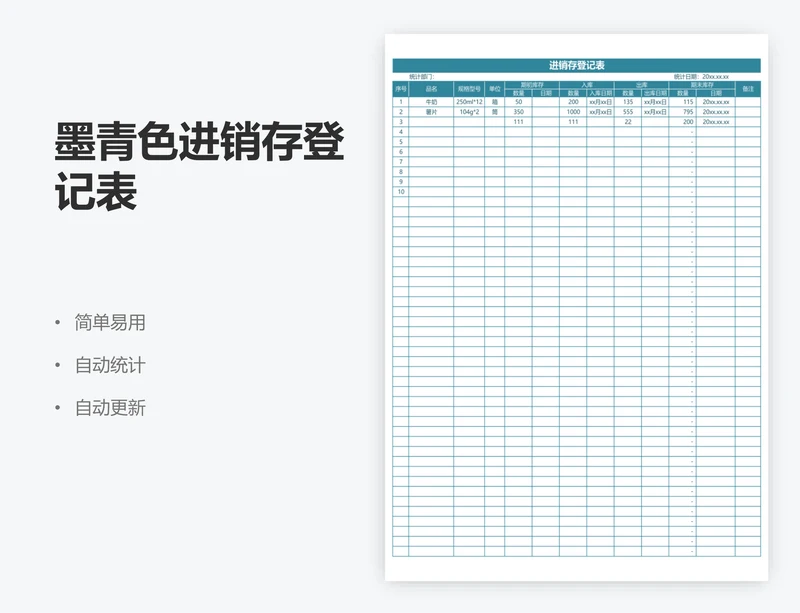Click the inbound quantity cell 200 in row 1
Viewport: 800px width, 613px height.
(x=573, y=102)
